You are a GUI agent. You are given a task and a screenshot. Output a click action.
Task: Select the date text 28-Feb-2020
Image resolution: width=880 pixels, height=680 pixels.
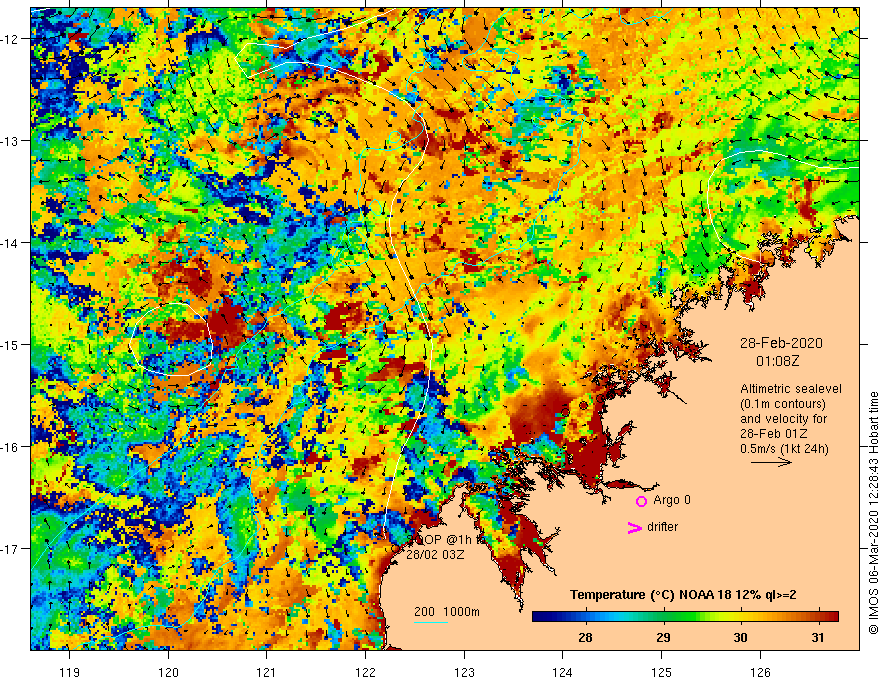tap(781, 343)
